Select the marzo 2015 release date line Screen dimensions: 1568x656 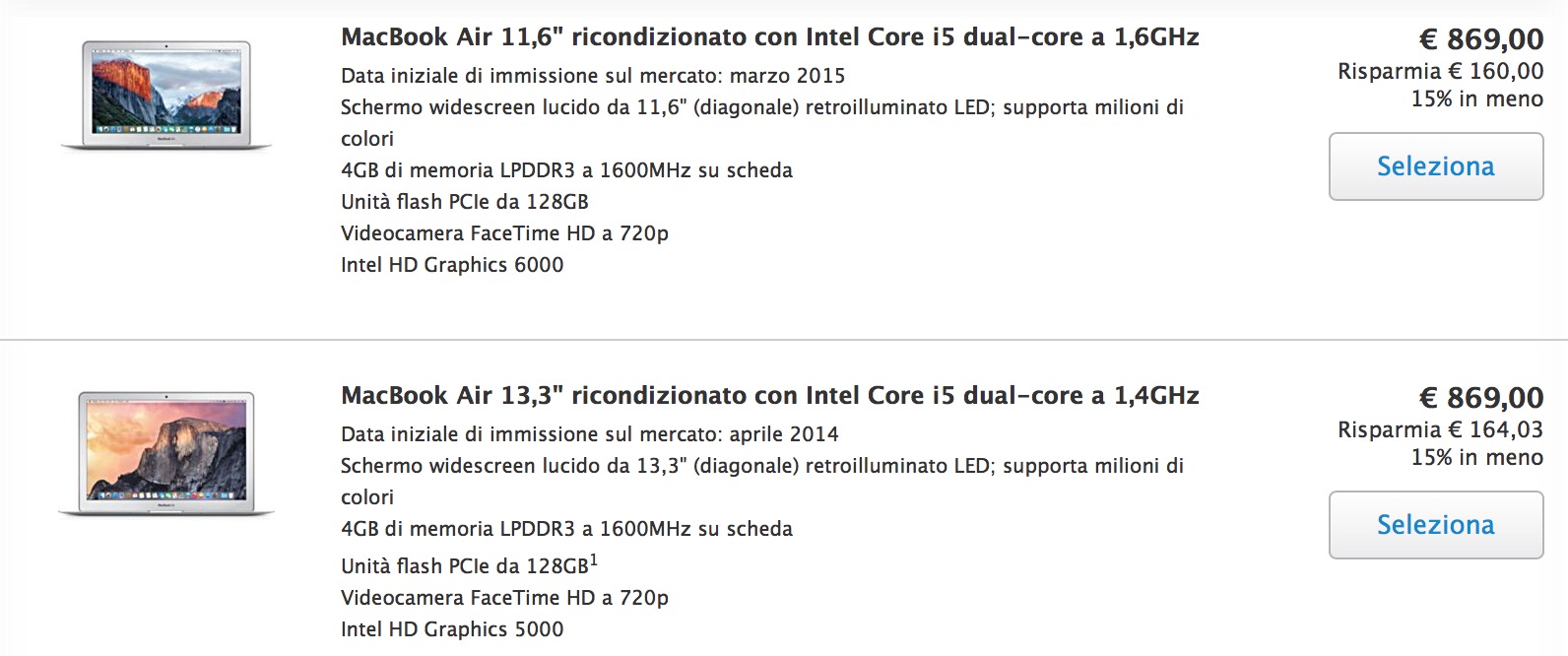coord(592,75)
